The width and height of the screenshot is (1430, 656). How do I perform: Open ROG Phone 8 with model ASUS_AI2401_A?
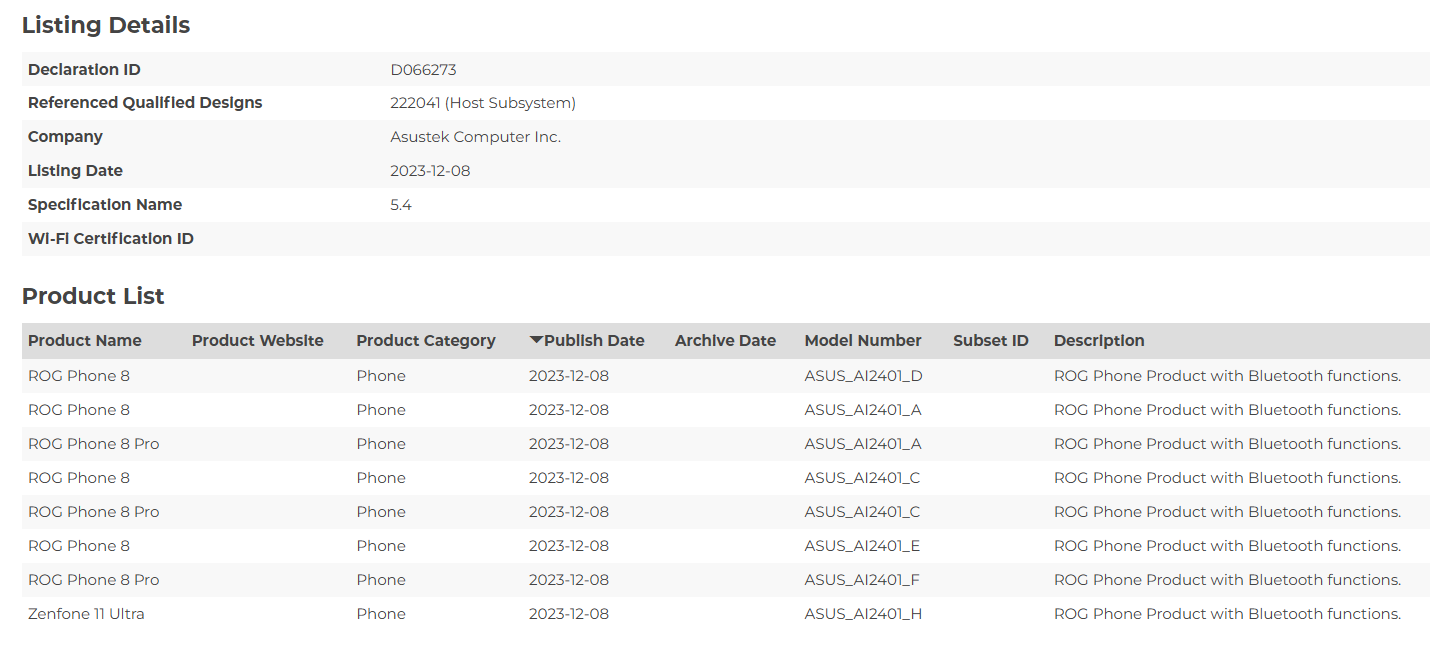pyautogui.click(x=79, y=410)
